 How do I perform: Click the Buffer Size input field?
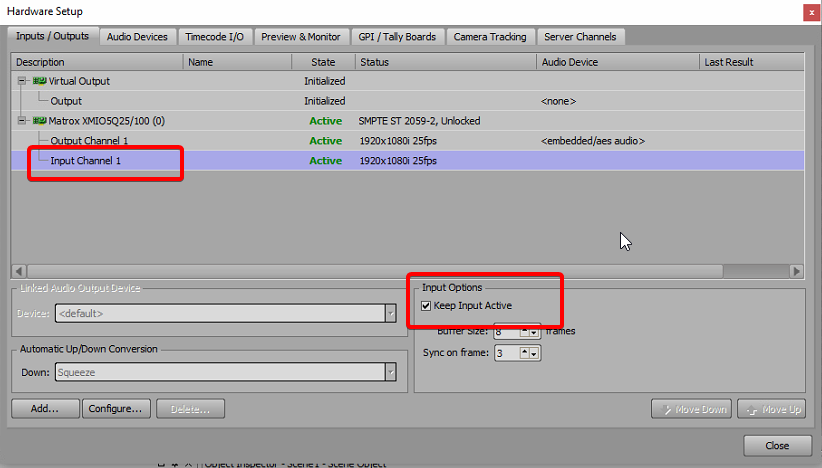(507, 331)
